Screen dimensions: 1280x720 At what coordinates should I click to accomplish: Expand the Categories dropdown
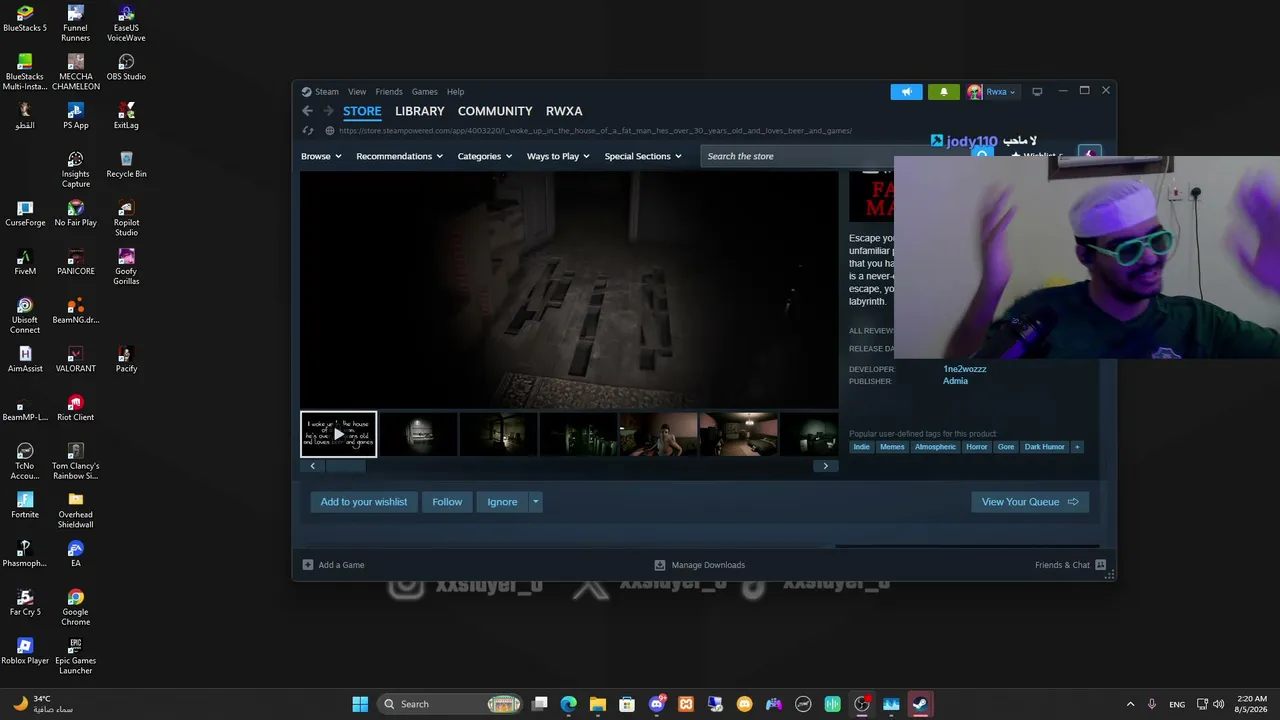[x=485, y=156]
